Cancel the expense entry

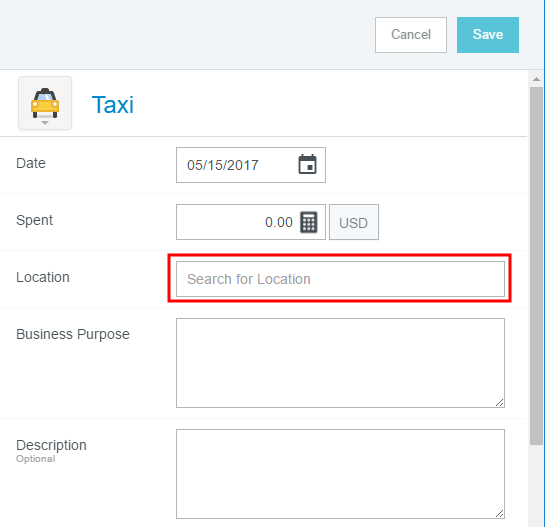point(411,35)
